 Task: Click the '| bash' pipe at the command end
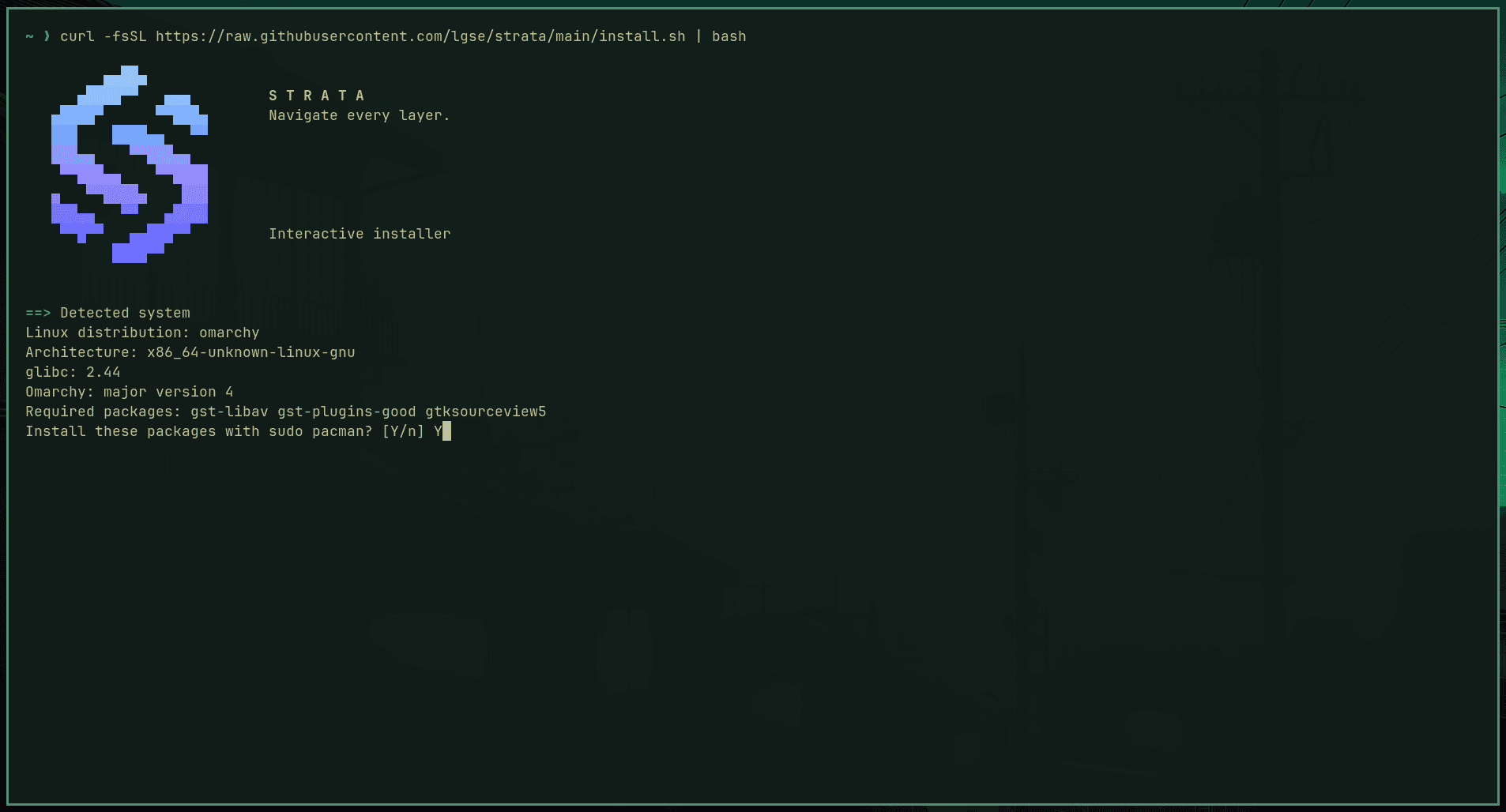[x=721, y=36]
